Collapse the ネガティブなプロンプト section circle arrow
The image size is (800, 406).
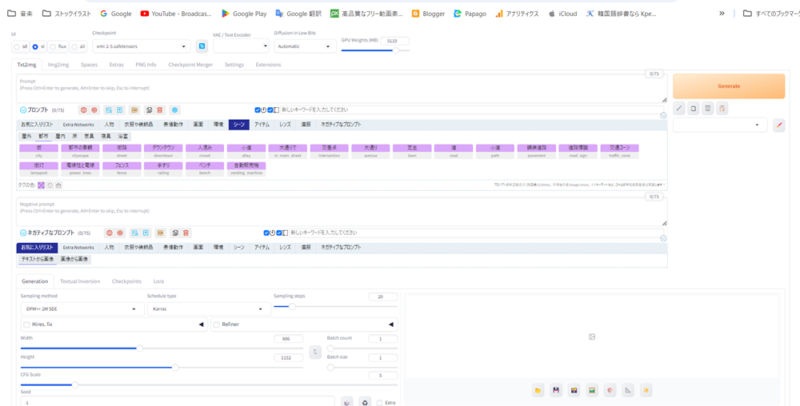(x=23, y=233)
